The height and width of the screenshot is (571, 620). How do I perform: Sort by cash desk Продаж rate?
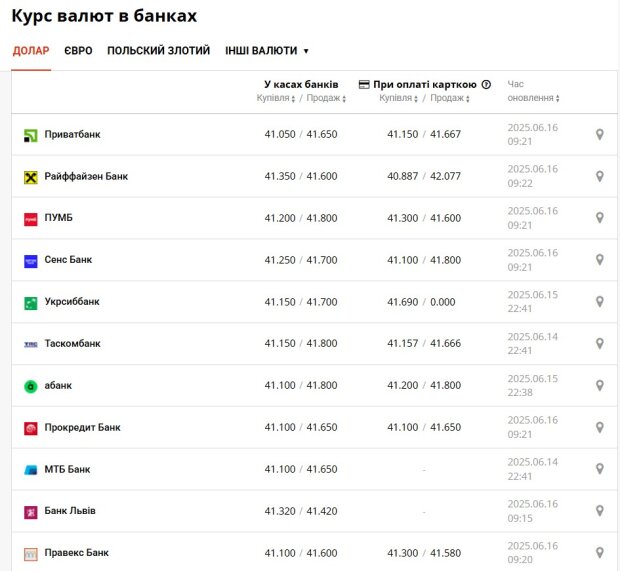click(x=326, y=98)
